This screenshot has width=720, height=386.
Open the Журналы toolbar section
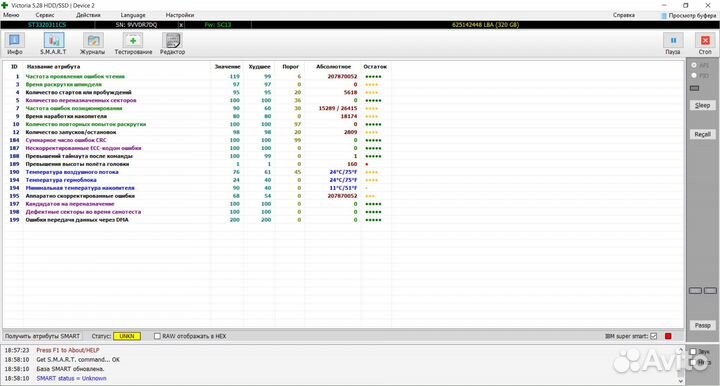pos(92,44)
